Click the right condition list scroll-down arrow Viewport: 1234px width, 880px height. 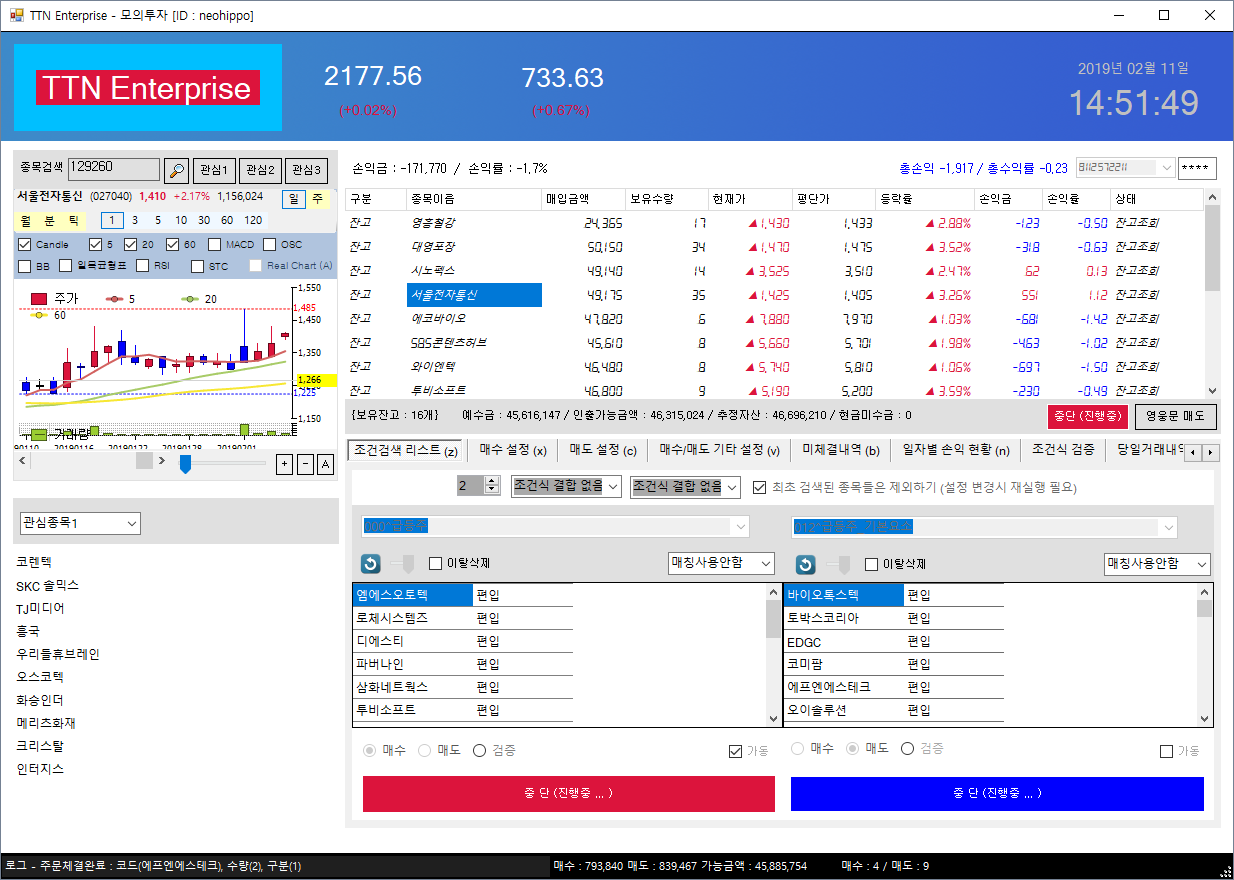[1205, 718]
